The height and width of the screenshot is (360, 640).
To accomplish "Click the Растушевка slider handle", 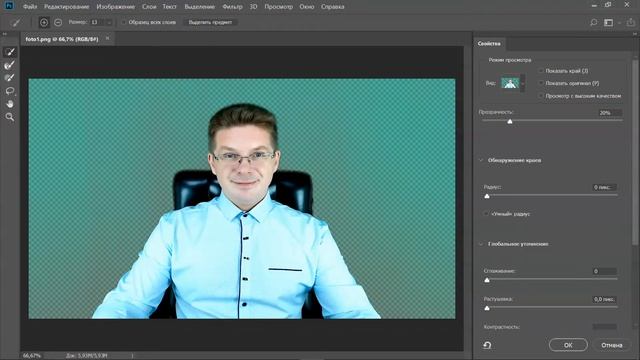I will pos(487,308).
